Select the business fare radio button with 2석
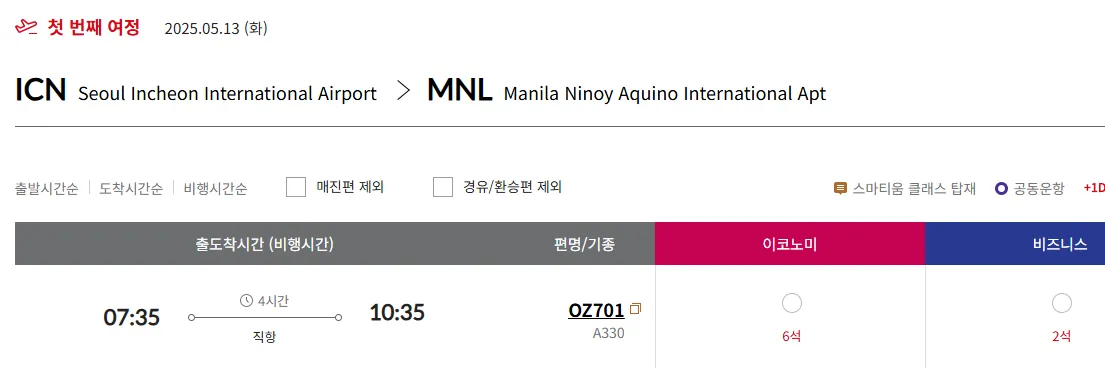This screenshot has height=368, width=1105. click(x=1061, y=303)
